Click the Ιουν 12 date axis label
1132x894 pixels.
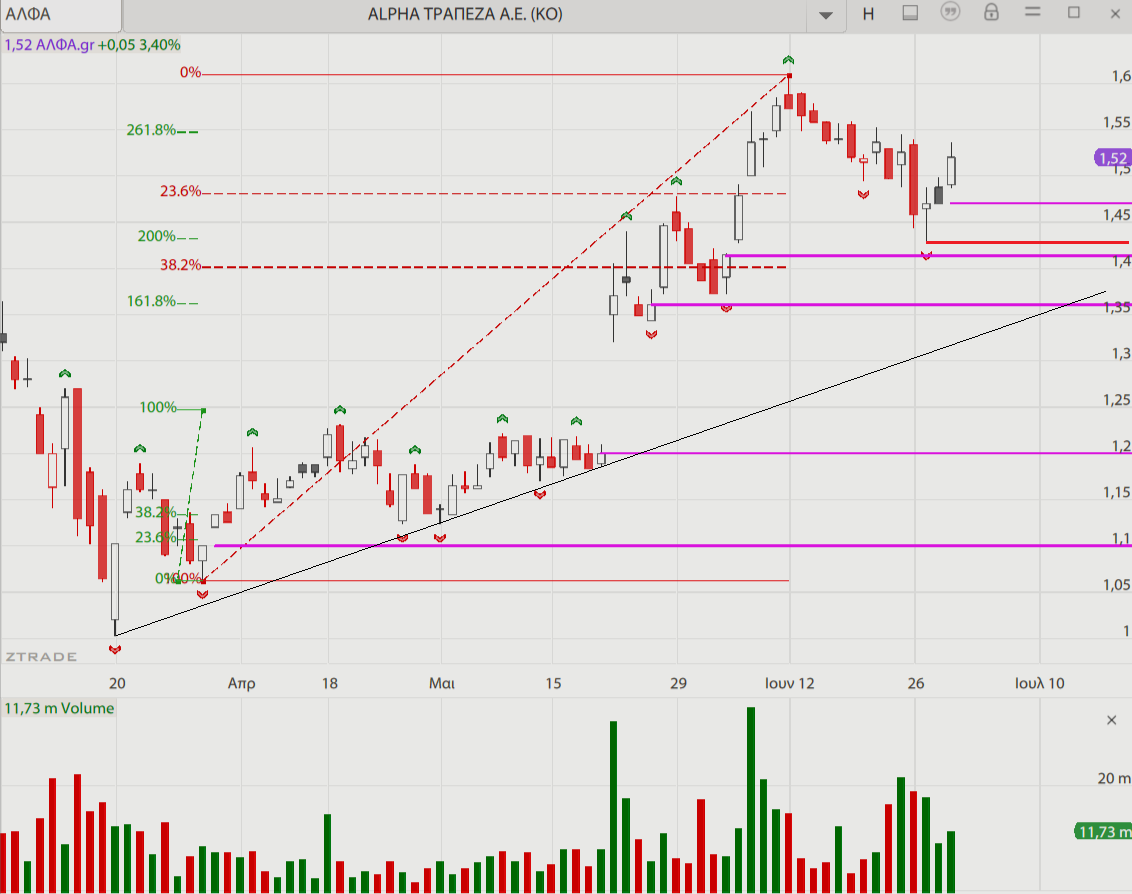coord(790,683)
